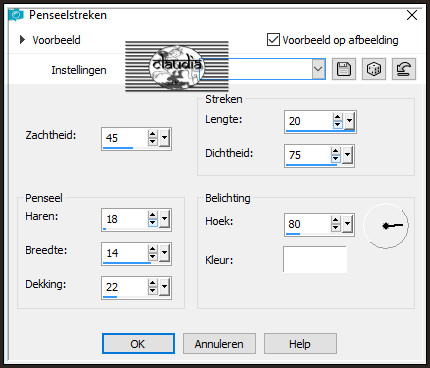Increase the Lengte value with up arrow
Viewport: 430px width, 368px height.
click(x=337, y=117)
